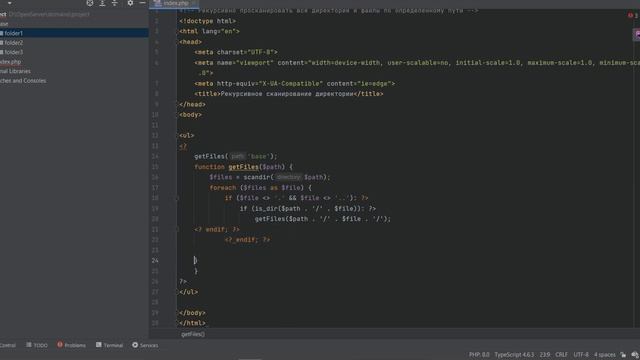Switch to the index.php editor tab

pyautogui.click(x=173, y=3)
